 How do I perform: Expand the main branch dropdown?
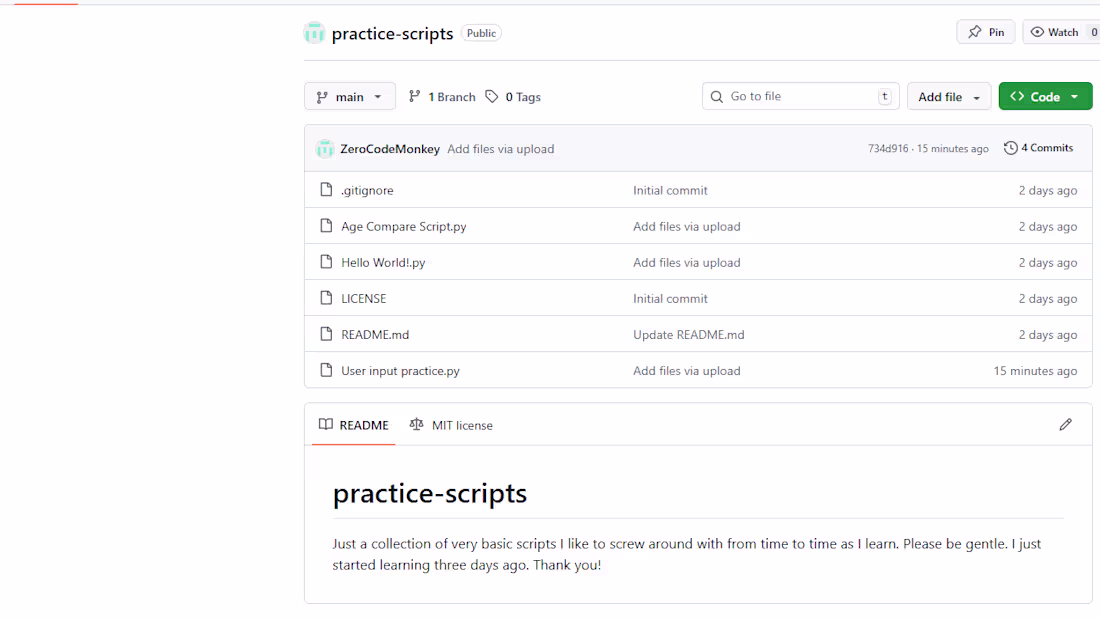pos(349,97)
